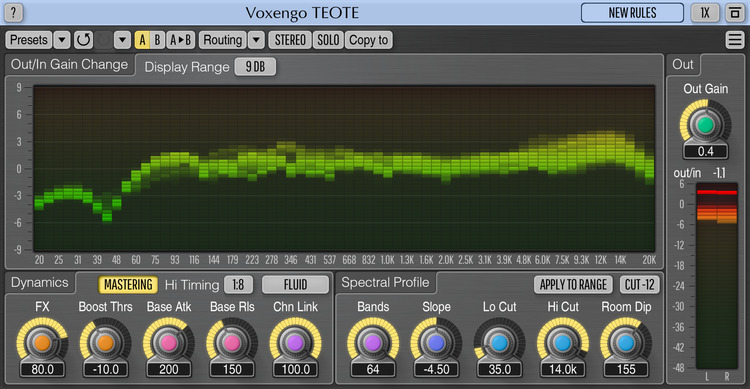Open the undo history dropdown arrow
The image size is (750, 389).
(x=122, y=40)
